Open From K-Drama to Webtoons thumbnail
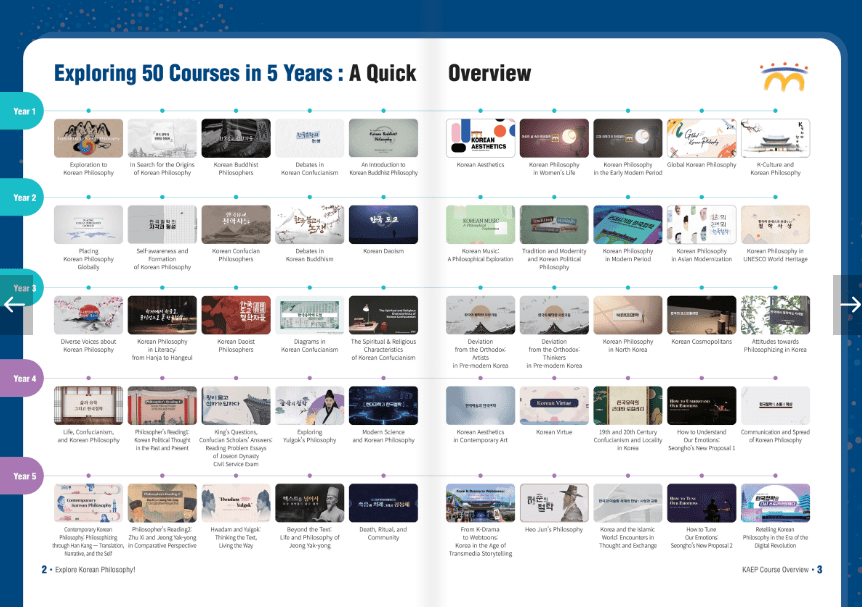 [480, 503]
